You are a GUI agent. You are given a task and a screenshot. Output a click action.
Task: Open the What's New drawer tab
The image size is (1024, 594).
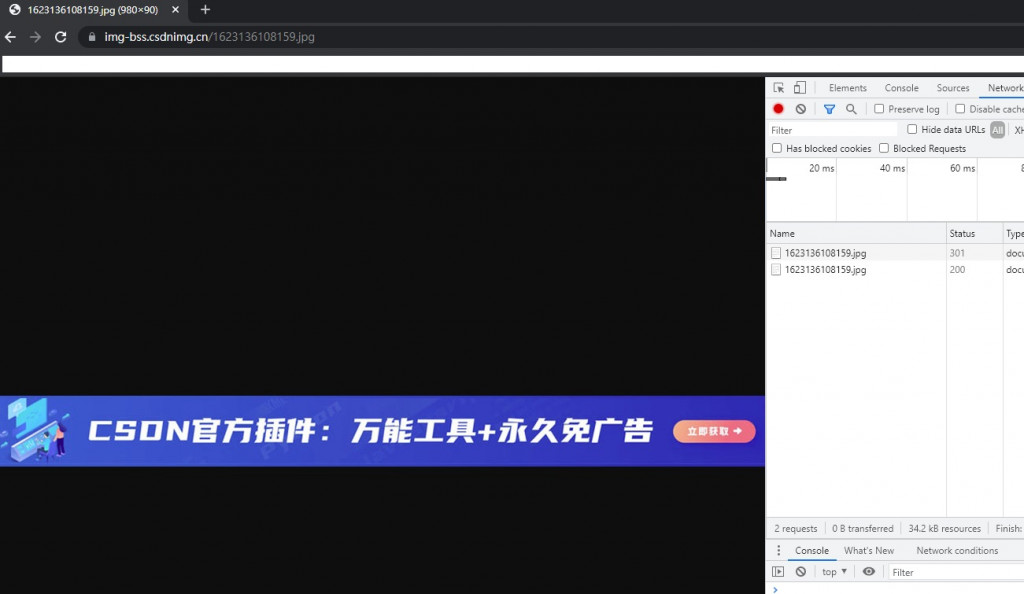(x=869, y=551)
